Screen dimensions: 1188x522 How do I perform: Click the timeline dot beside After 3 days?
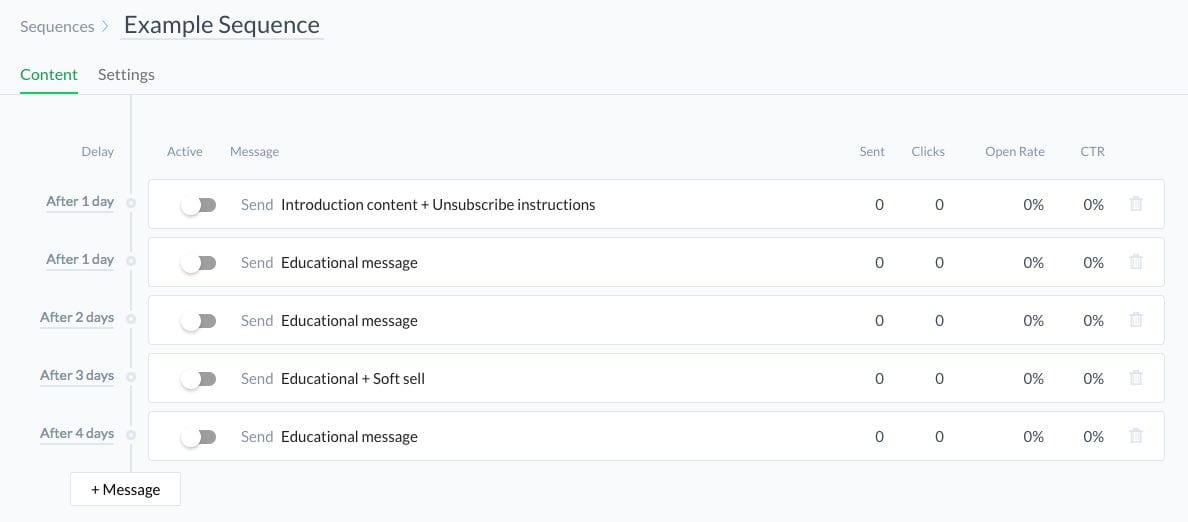131,377
